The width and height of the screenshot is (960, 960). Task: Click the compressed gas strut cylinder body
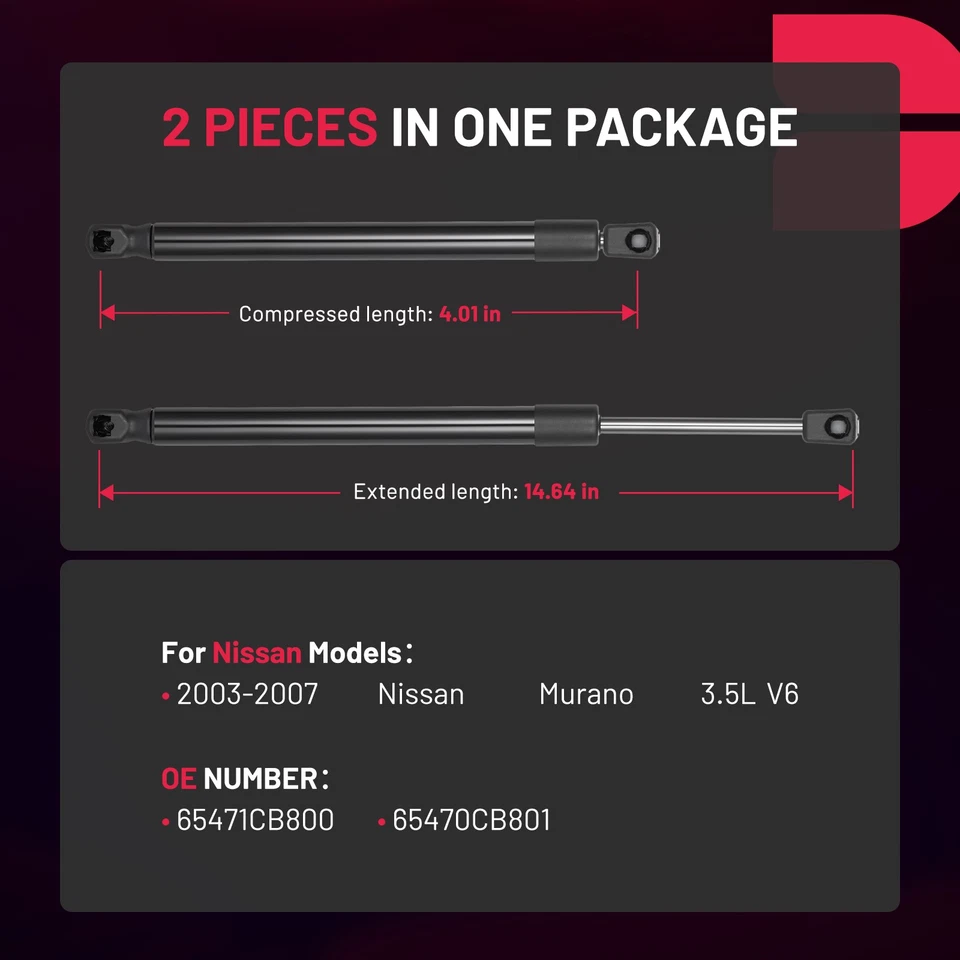(x=375, y=241)
